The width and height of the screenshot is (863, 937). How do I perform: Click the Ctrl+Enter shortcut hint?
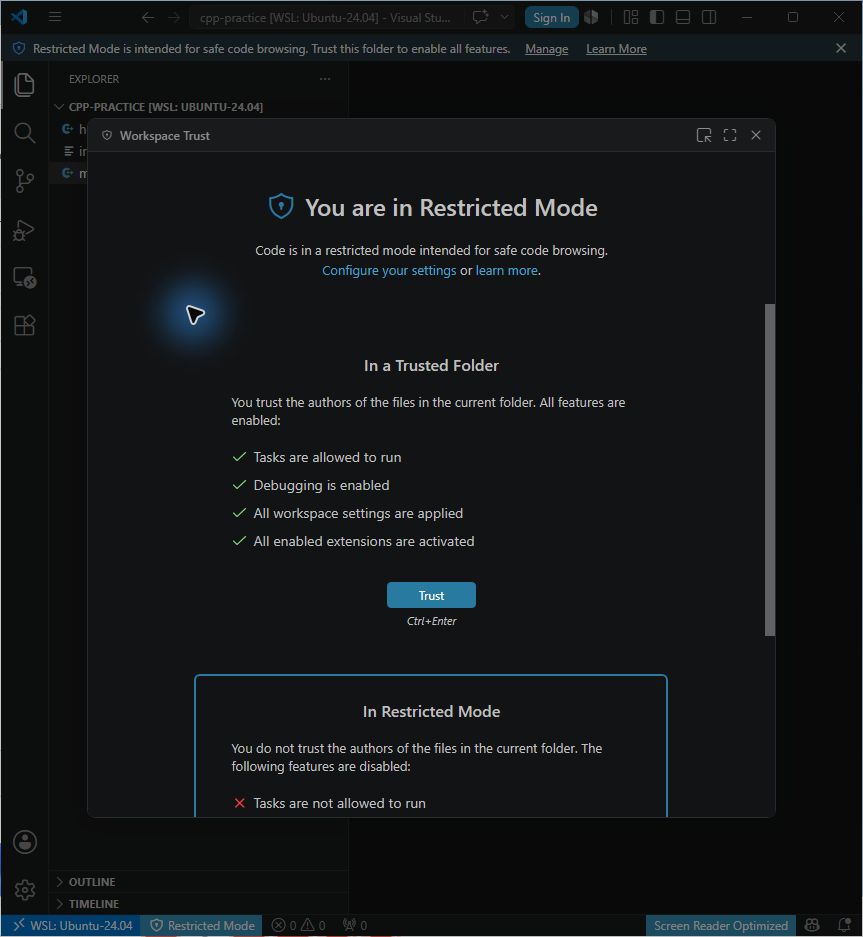point(432,621)
